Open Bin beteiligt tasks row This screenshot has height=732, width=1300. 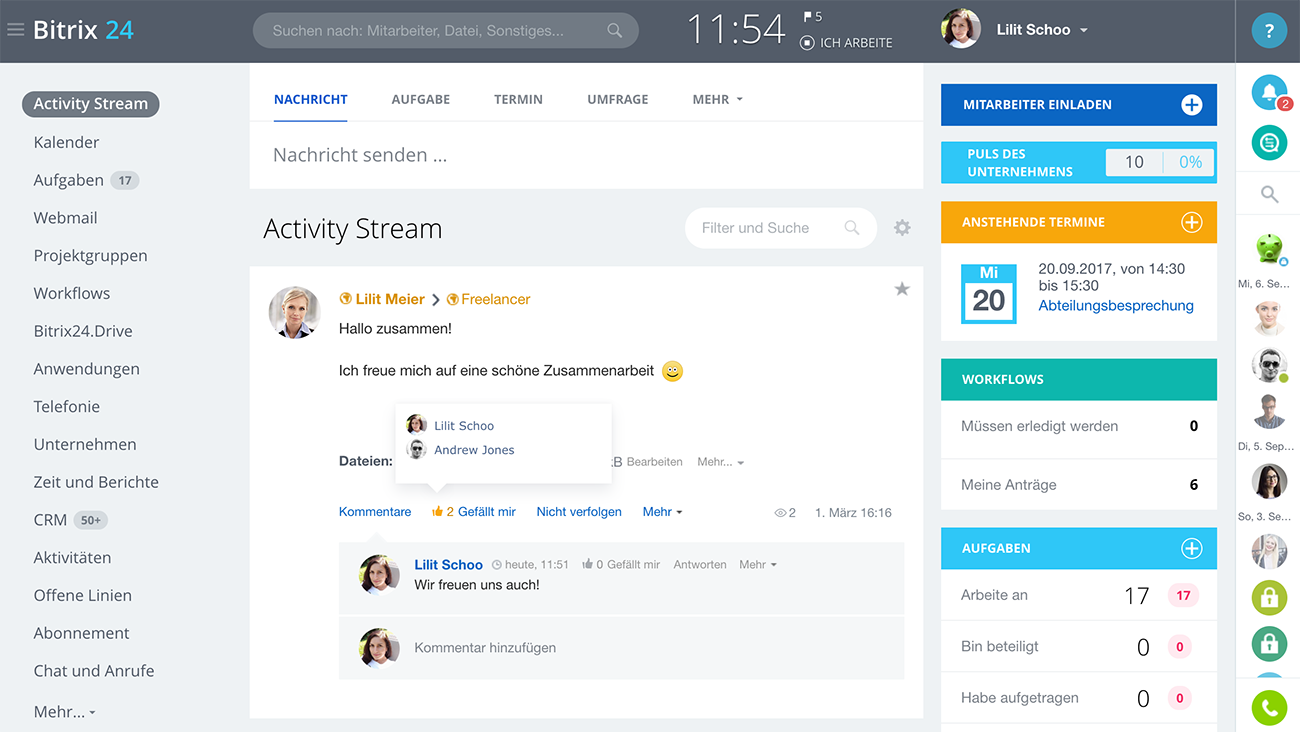pos(1079,647)
